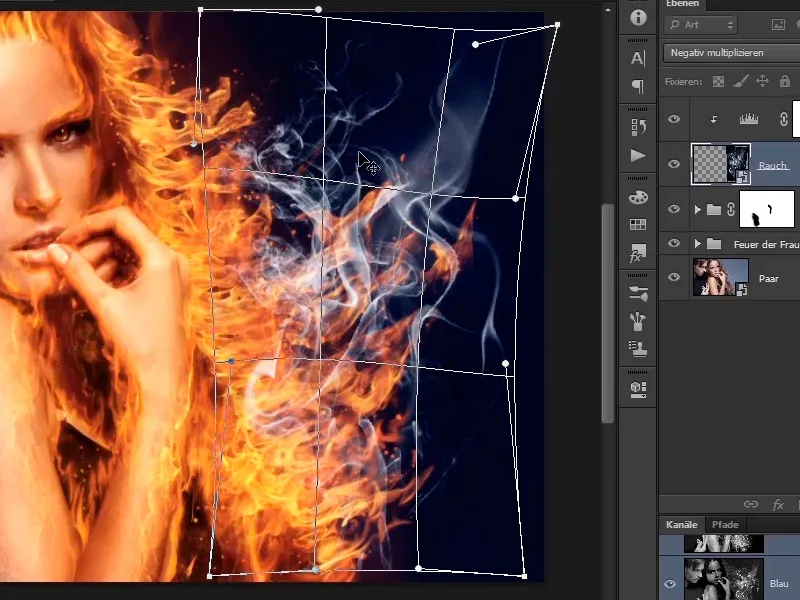Click the top-right warp corner handle
The image size is (800, 600).
click(558, 24)
